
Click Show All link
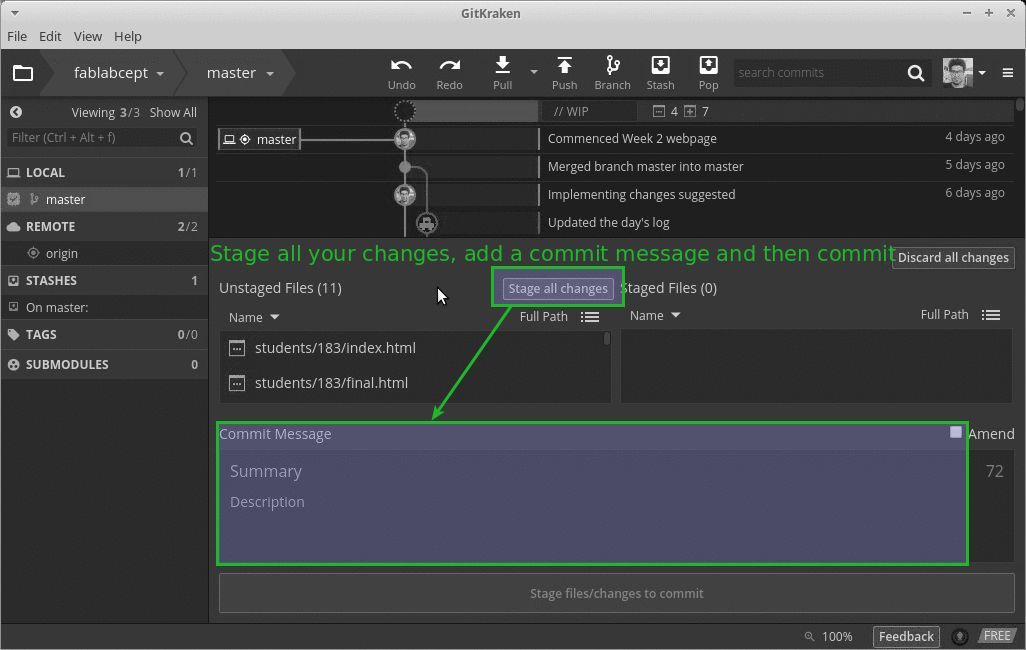173,113
